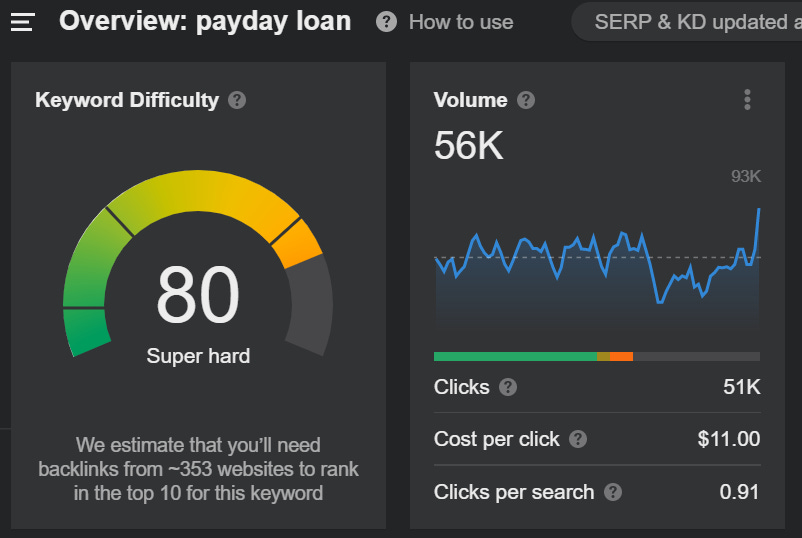Open the hamburger navigation menu
The image size is (802, 538).
[x=23, y=22]
